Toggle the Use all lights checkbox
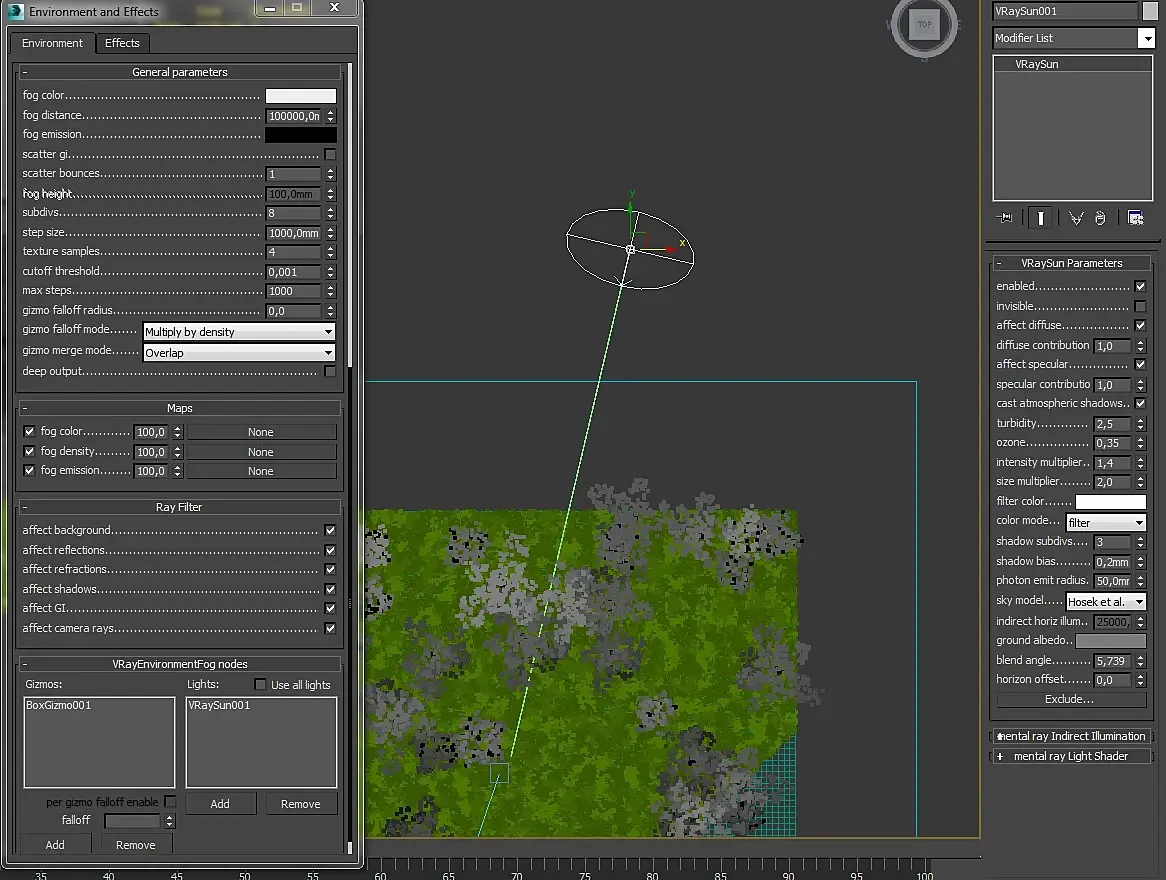The height and width of the screenshot is (880, 1166). (x=261, y=685)
